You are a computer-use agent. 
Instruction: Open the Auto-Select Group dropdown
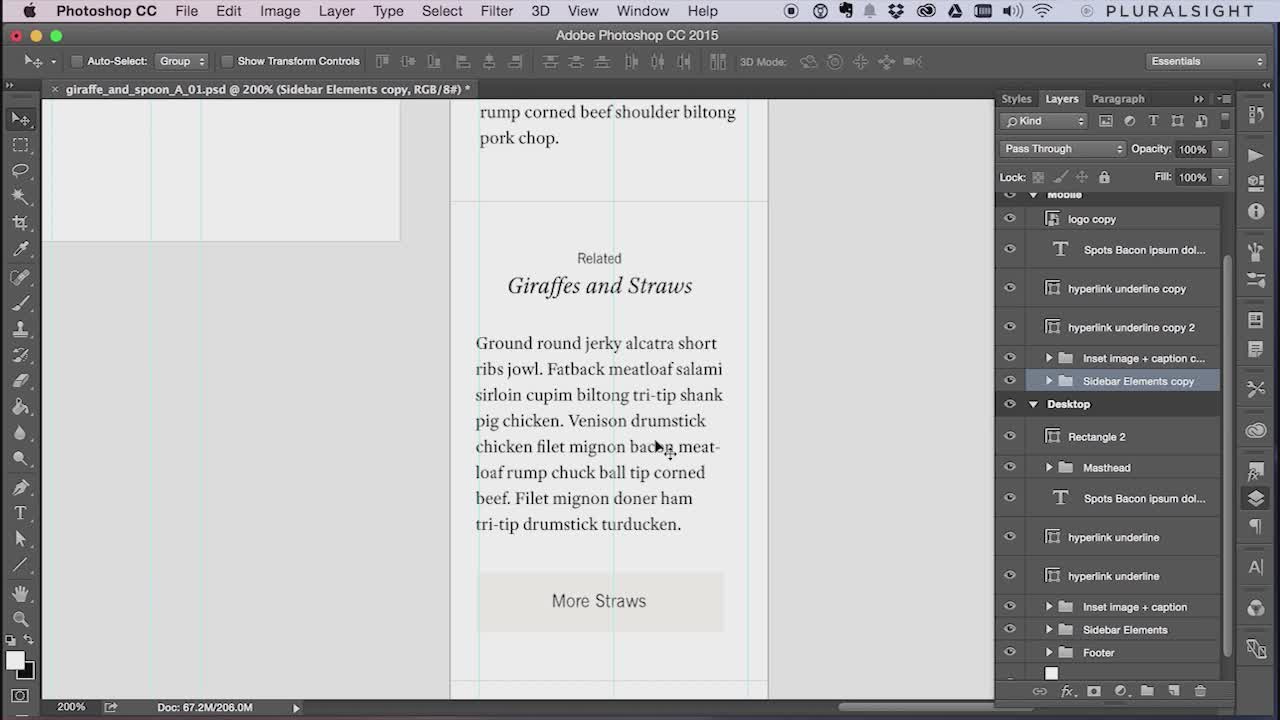[182, 61]
